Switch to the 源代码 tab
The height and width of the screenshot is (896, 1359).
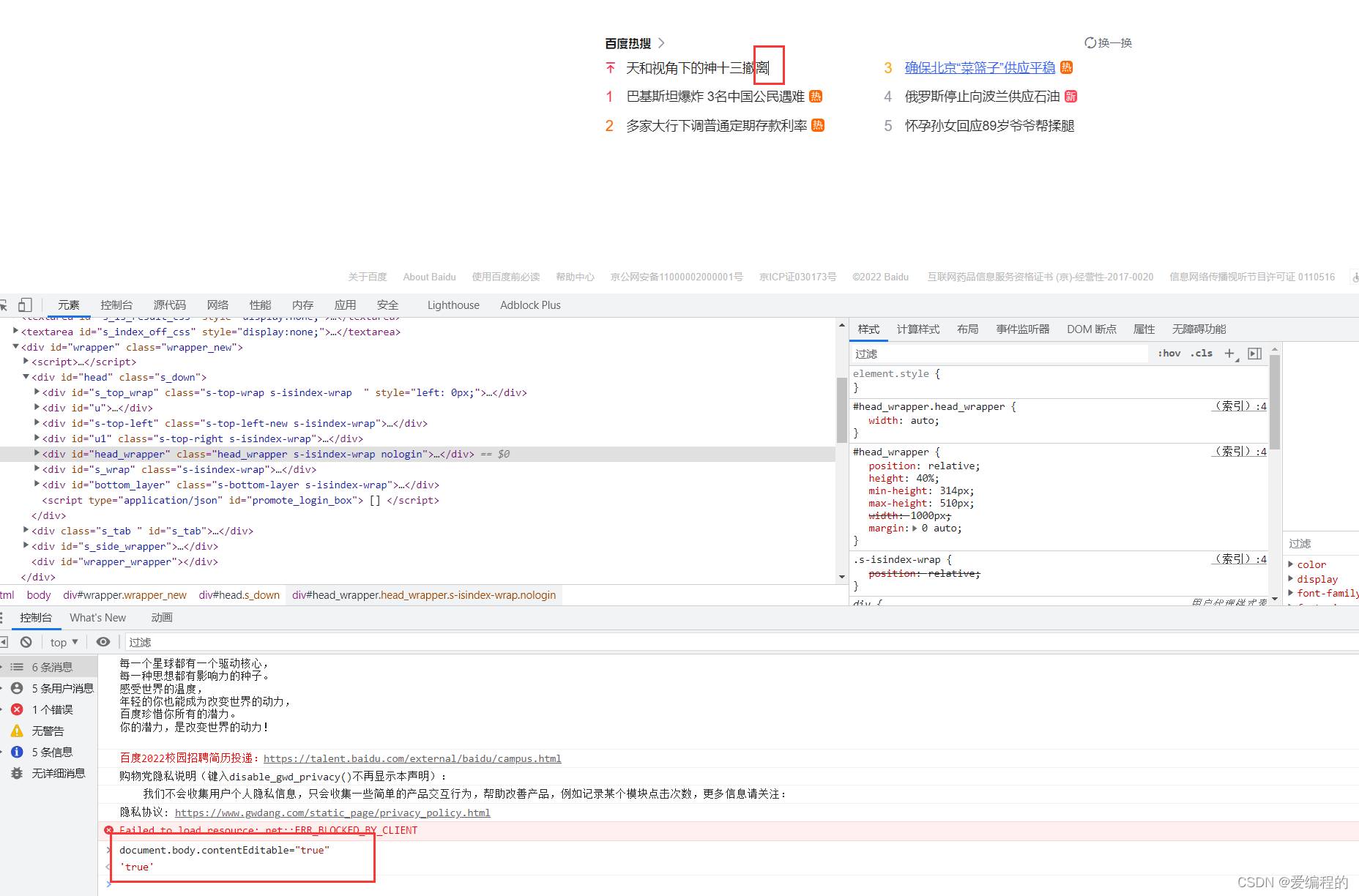[x=170, y=305]
